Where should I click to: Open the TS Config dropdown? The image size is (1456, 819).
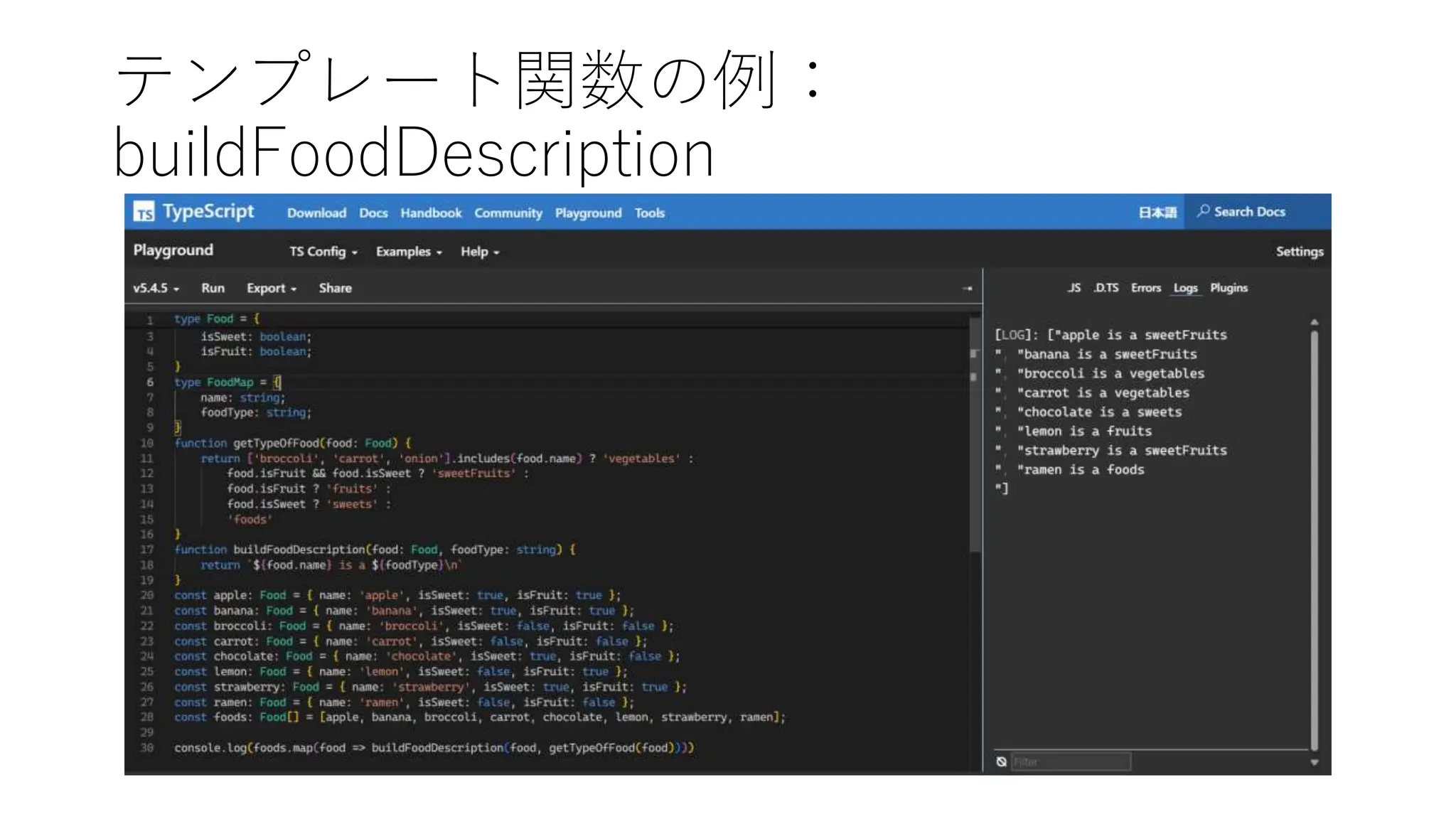click(323, 252)
